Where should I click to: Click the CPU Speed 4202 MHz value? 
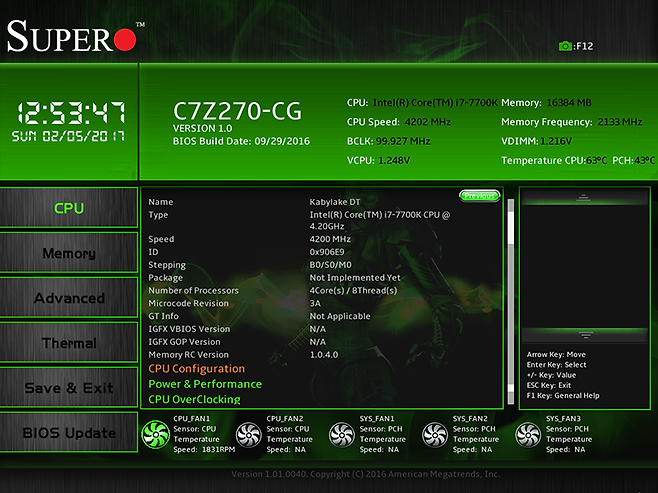(x=428, y=122)
